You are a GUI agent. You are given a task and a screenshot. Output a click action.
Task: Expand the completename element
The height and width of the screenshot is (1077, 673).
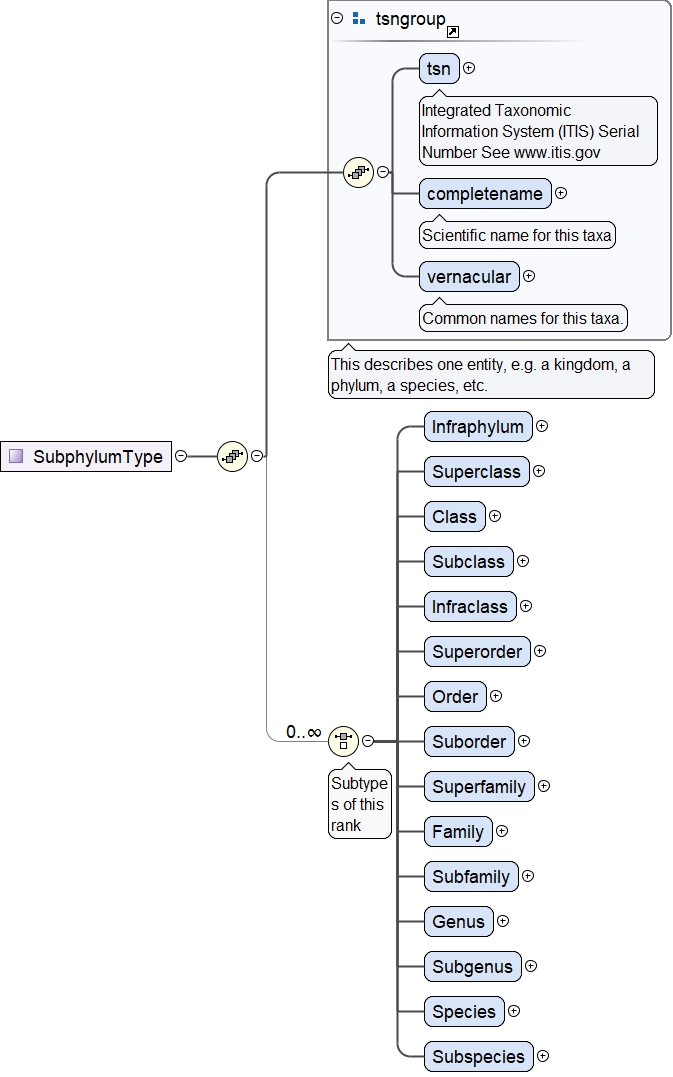click(x=561, y=193)
